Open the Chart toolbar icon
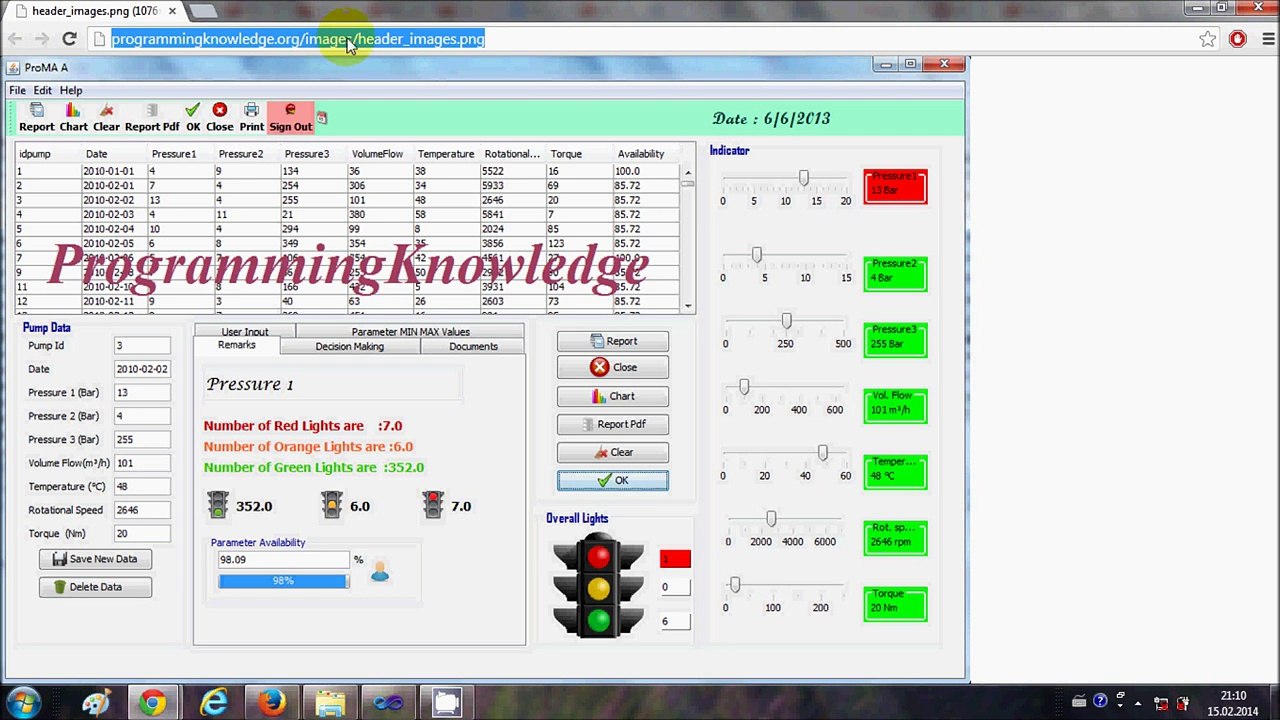The image size is (1280, 720). (73, 117)
